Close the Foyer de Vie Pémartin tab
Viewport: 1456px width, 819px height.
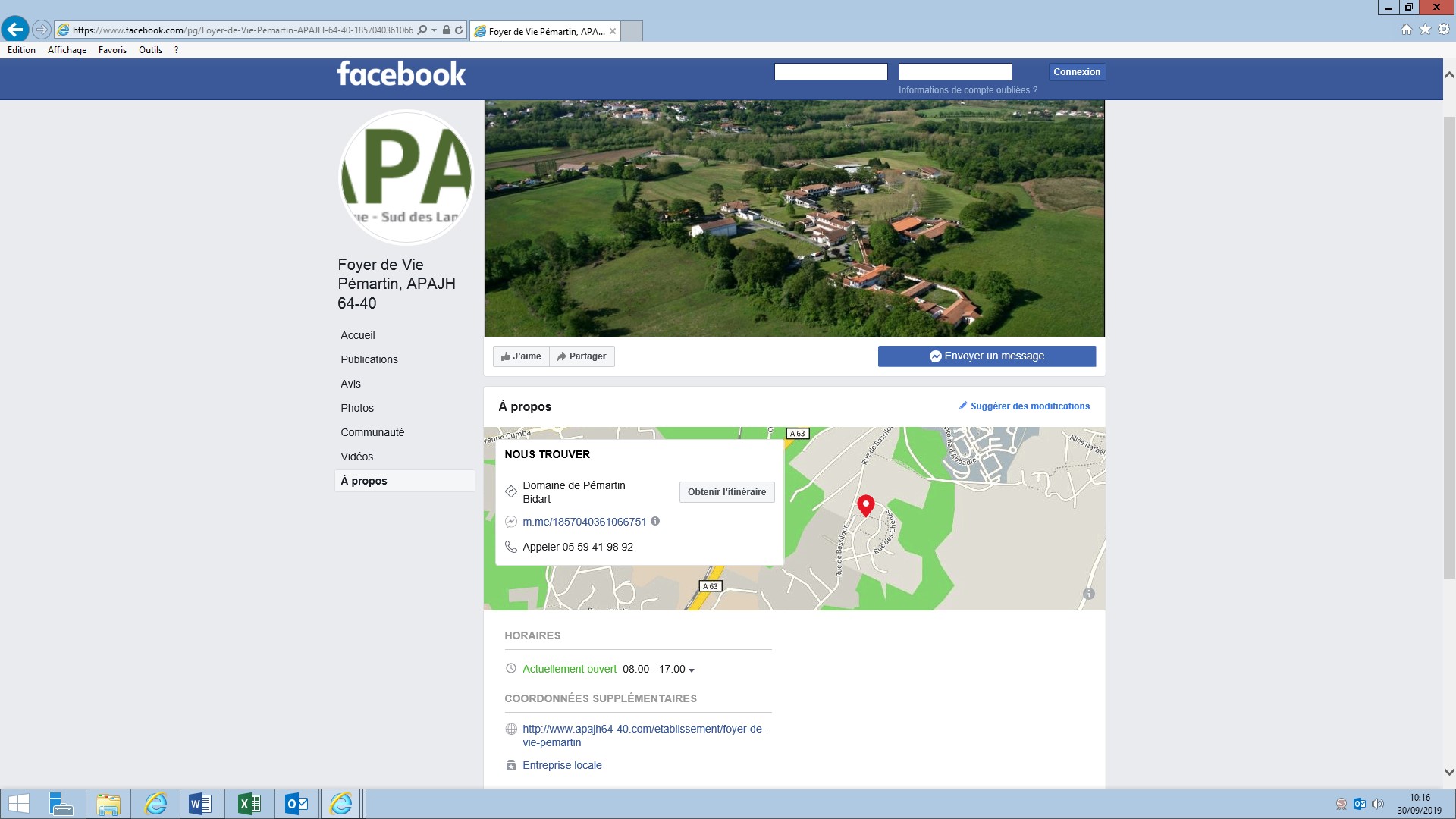click(x=613, y=31)
